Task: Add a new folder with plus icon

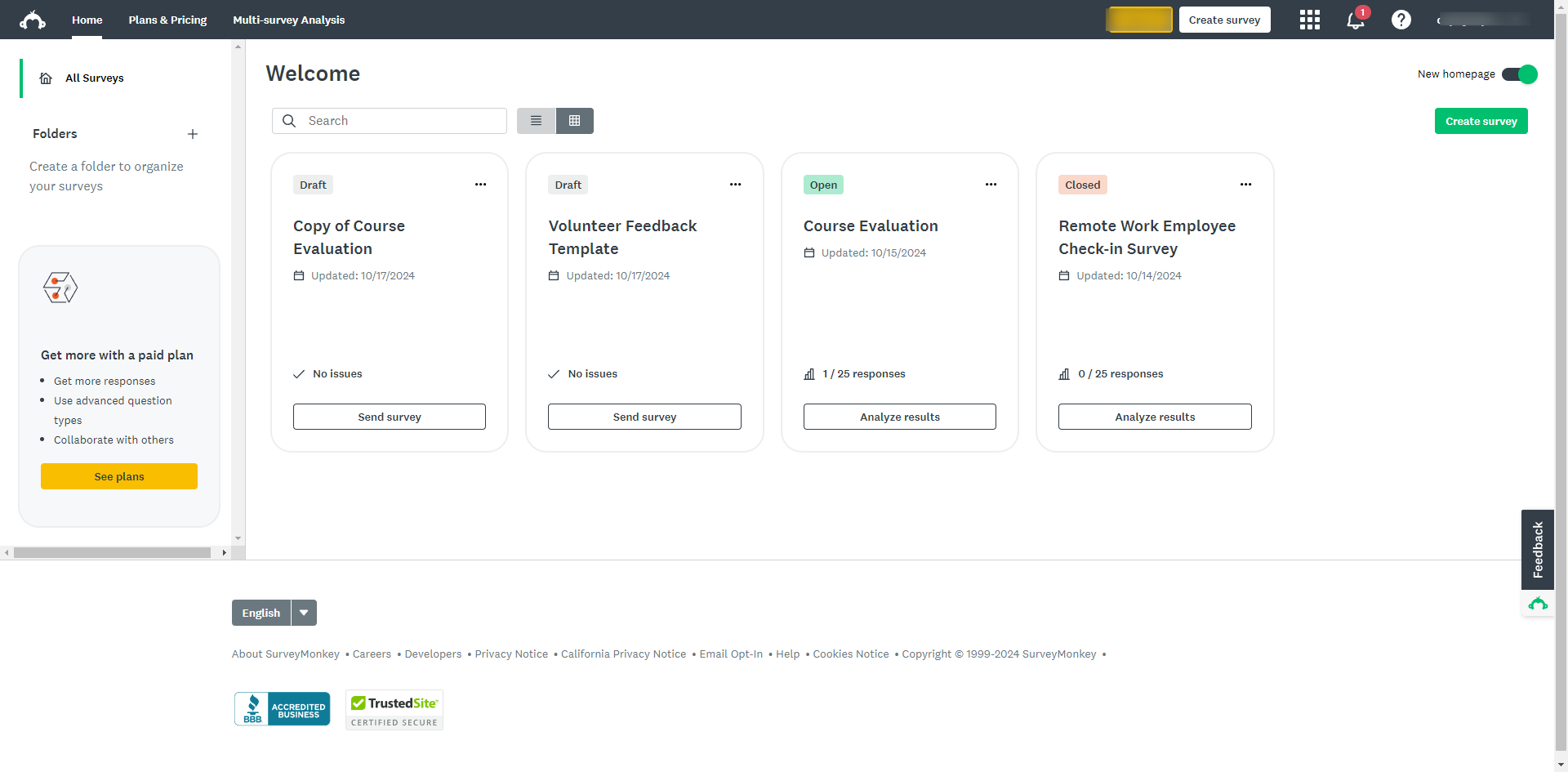Action: tap(193, 134)
